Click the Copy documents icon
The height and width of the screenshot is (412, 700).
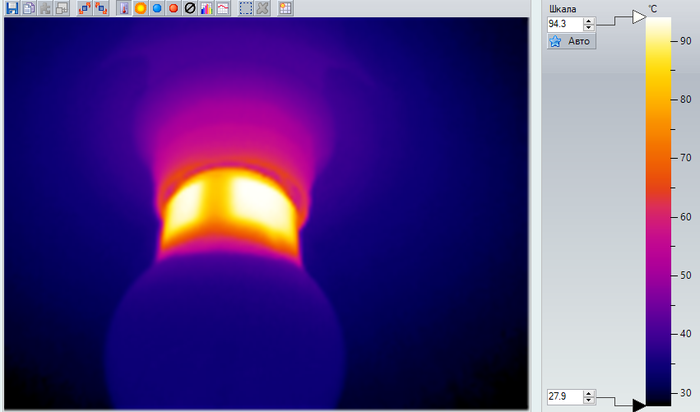[29, 8]
